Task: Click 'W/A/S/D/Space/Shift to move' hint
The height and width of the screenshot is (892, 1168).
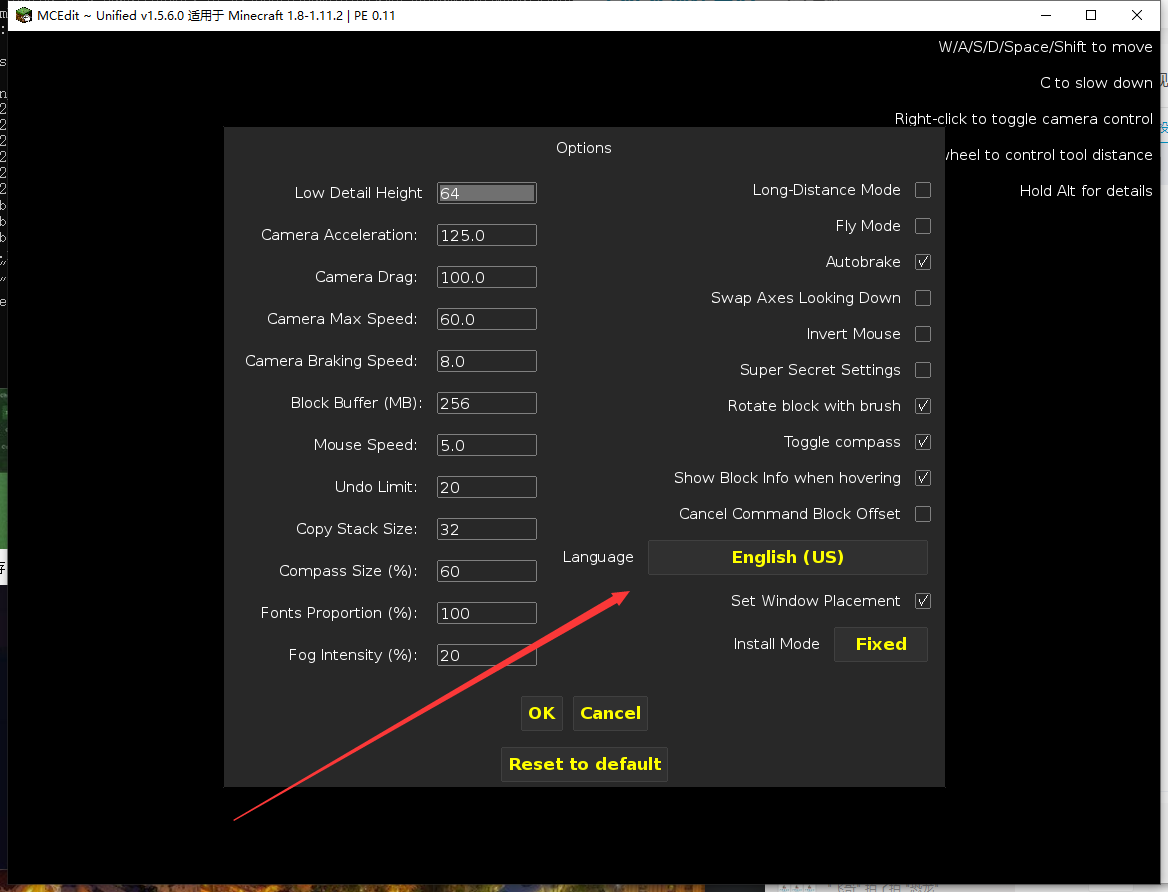Action: 1045,47
